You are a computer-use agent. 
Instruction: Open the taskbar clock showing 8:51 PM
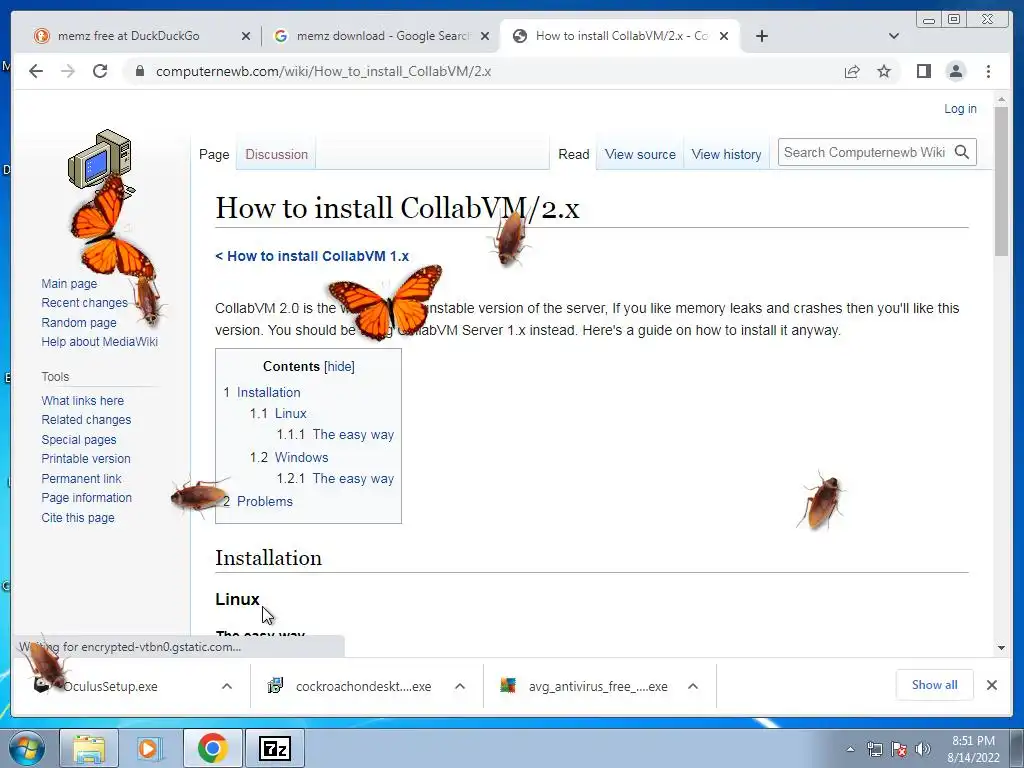point(973,749)
